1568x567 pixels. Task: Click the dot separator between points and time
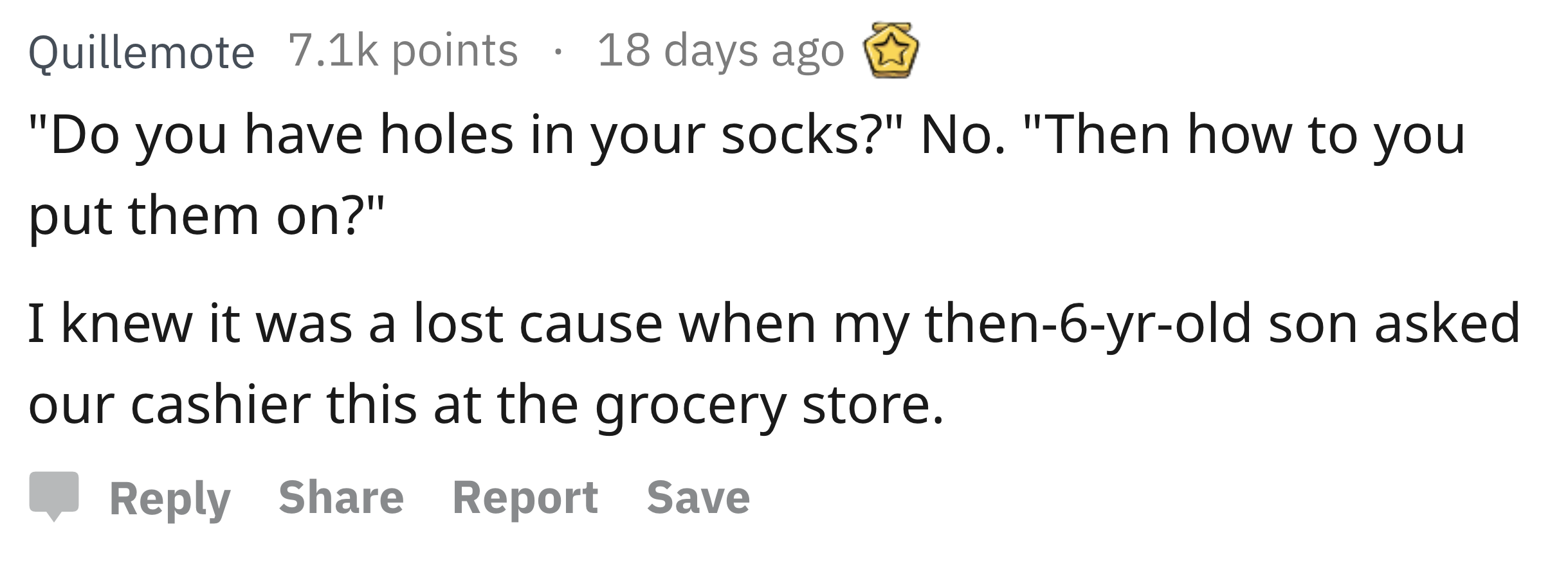558,53
